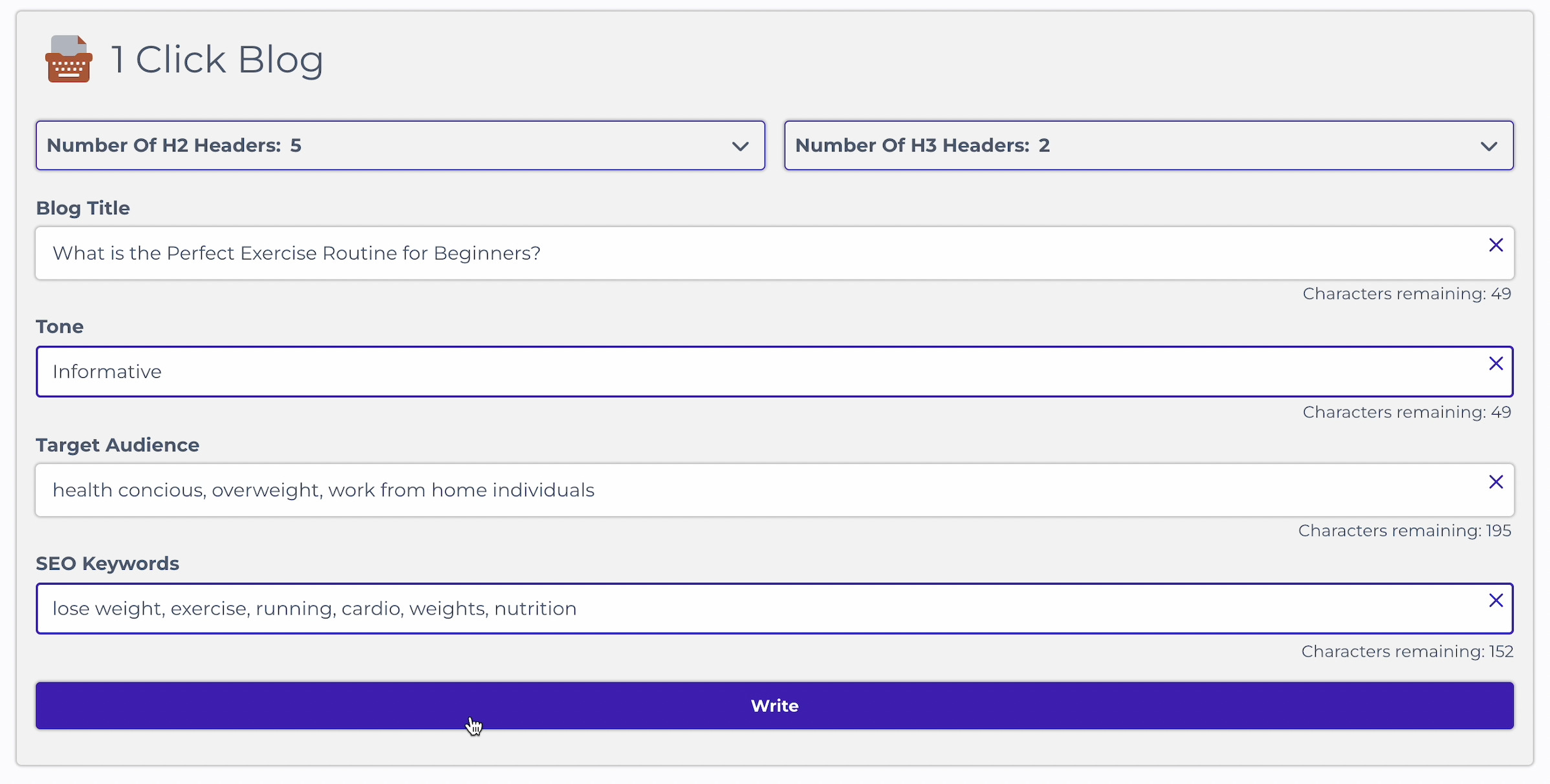Click the typewriter logo icon
The width and height of the screenshot is (1550, 784).
click(69, 59)
